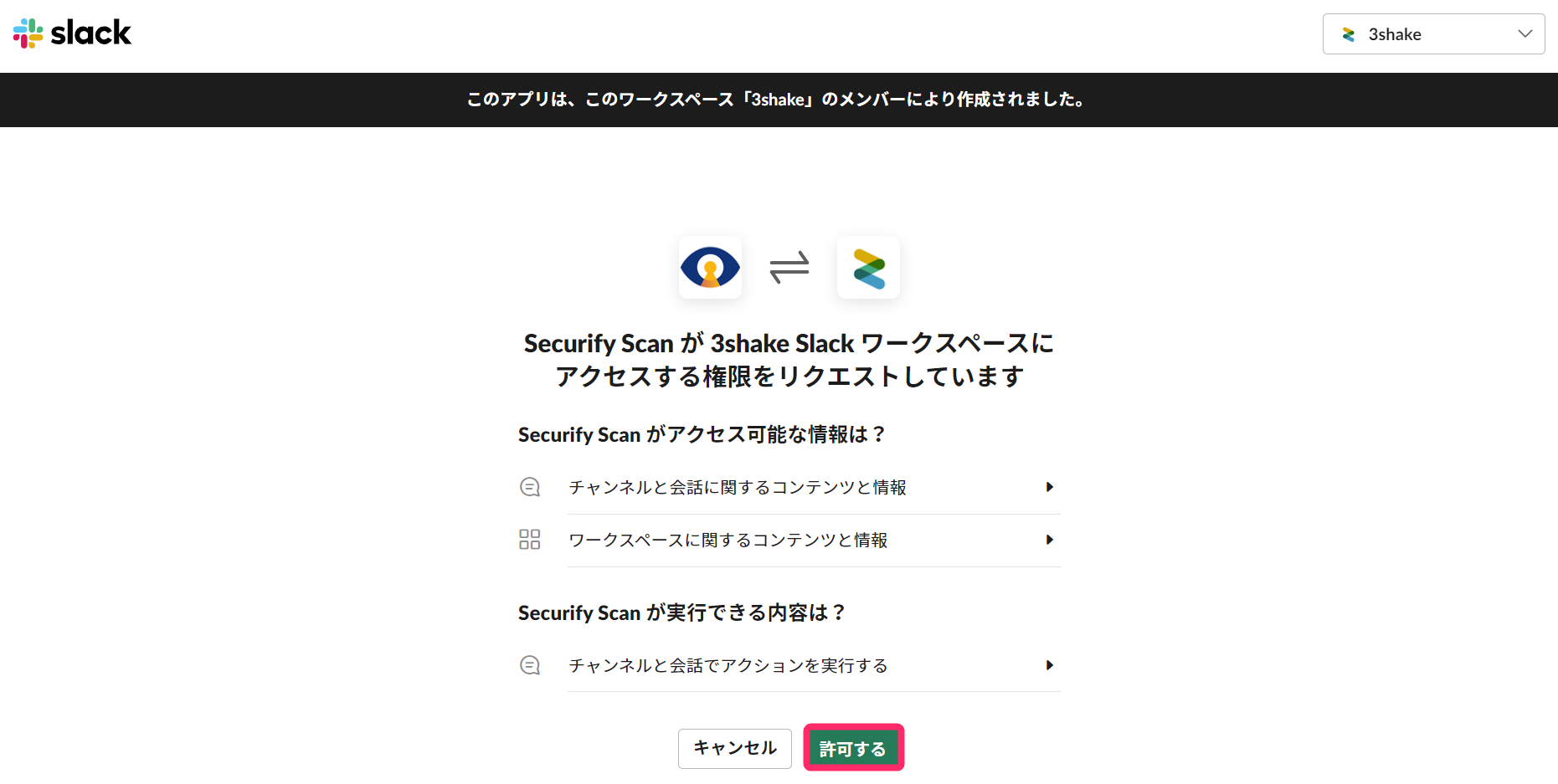Click the Securify Scan eye app icon
1558x784 pixels.
tap(710, 268)
